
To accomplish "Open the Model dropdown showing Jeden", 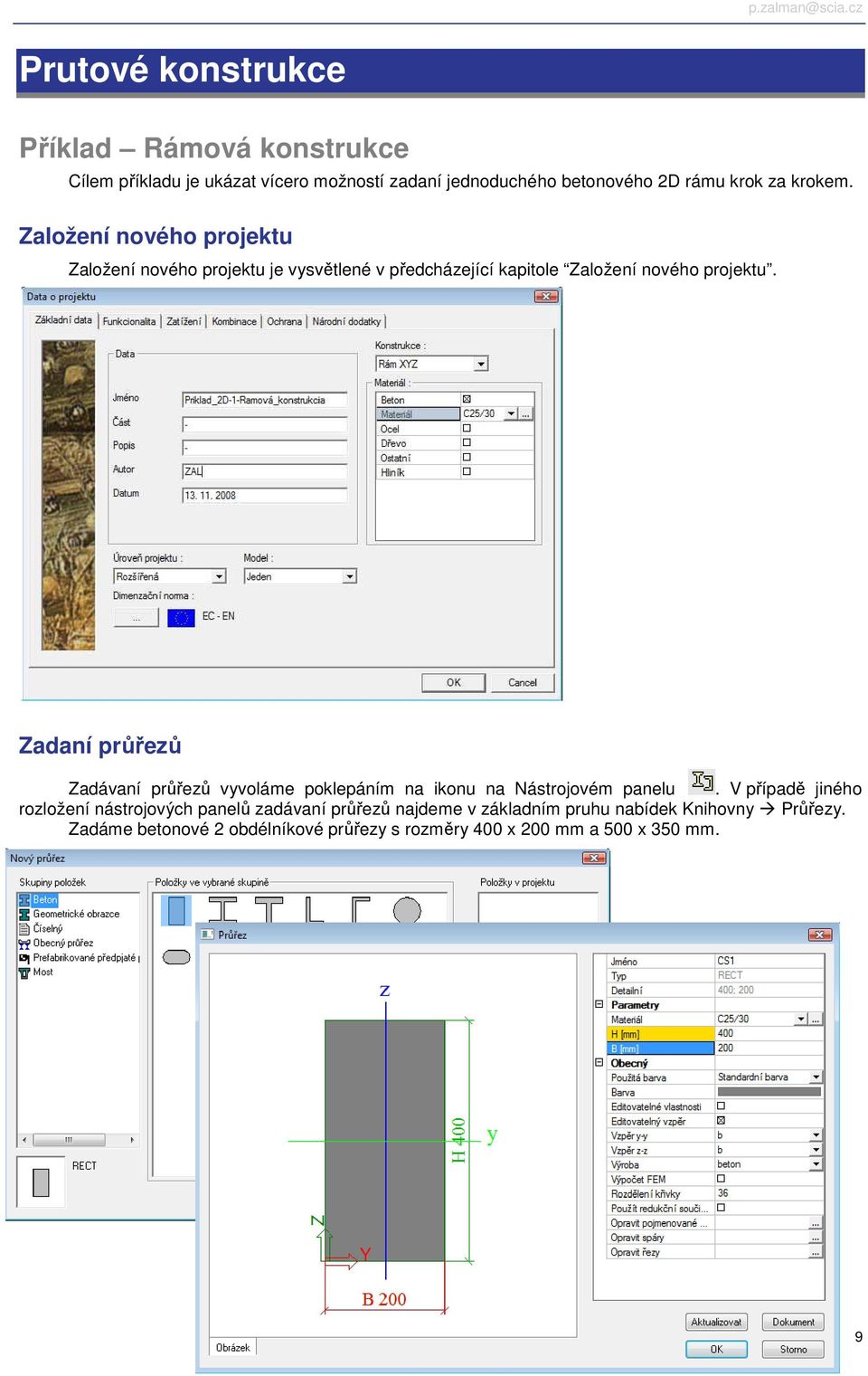I will [x=350, y=576].
